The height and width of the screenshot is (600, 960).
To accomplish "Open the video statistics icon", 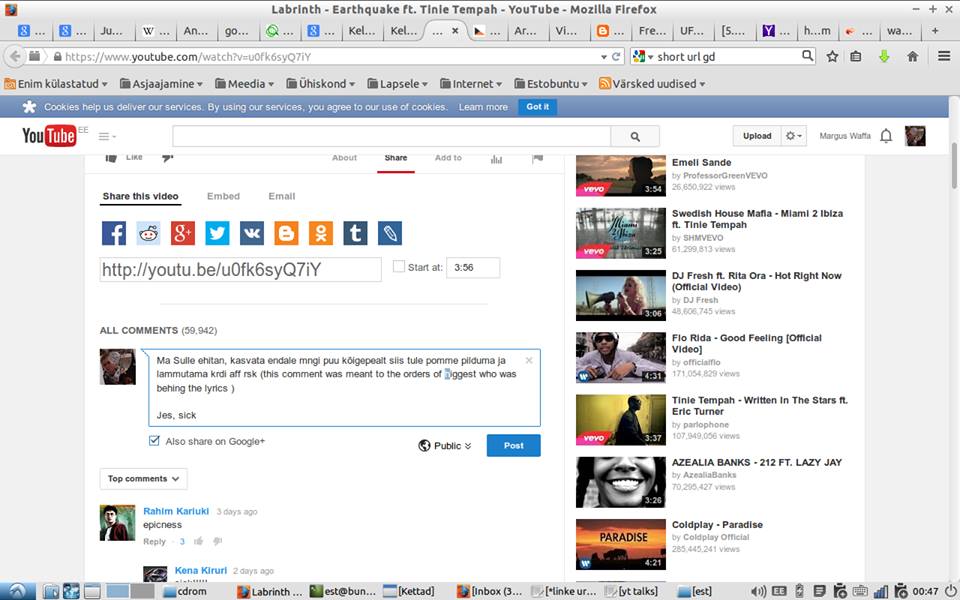I will click(496, 159).
